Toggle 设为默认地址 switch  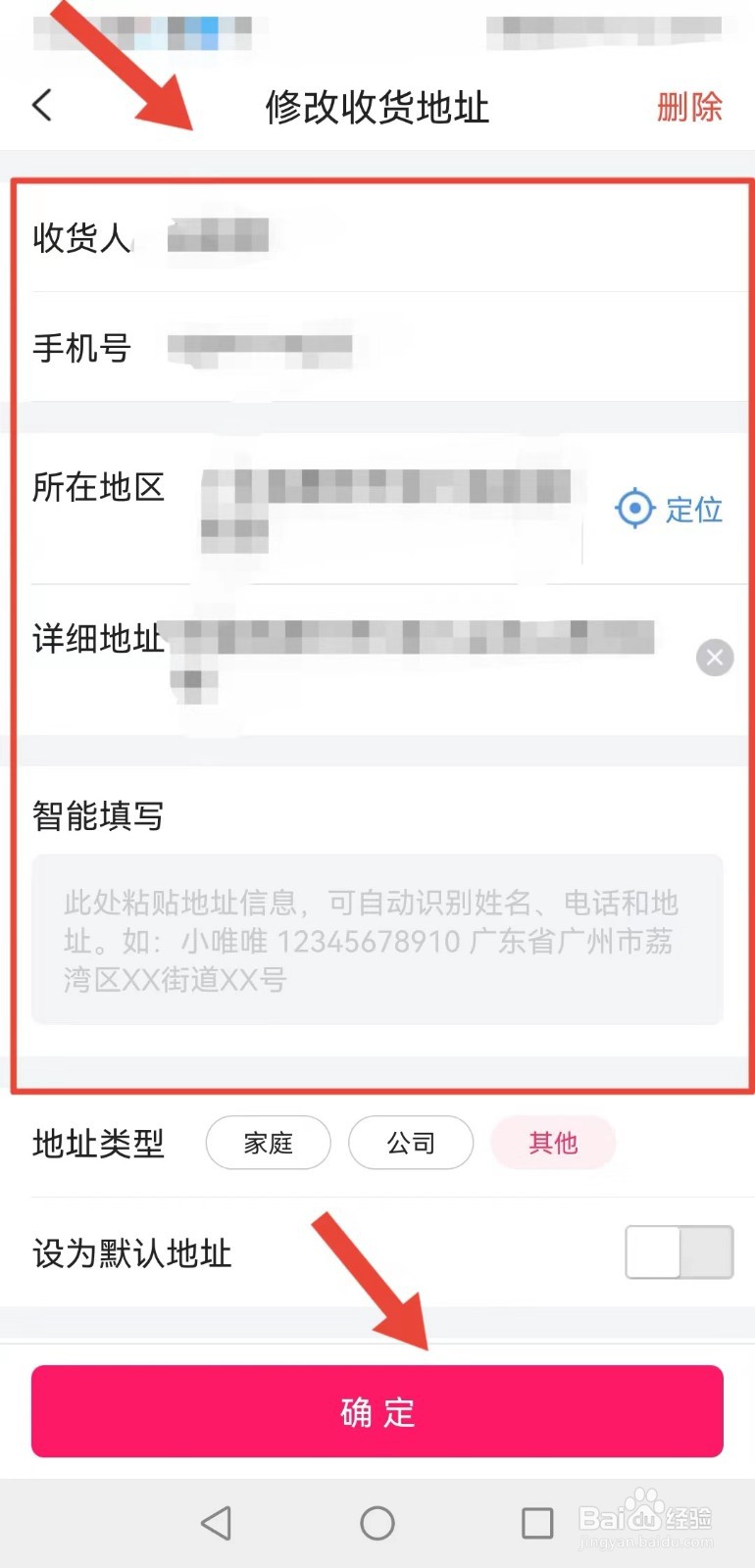679,1252
